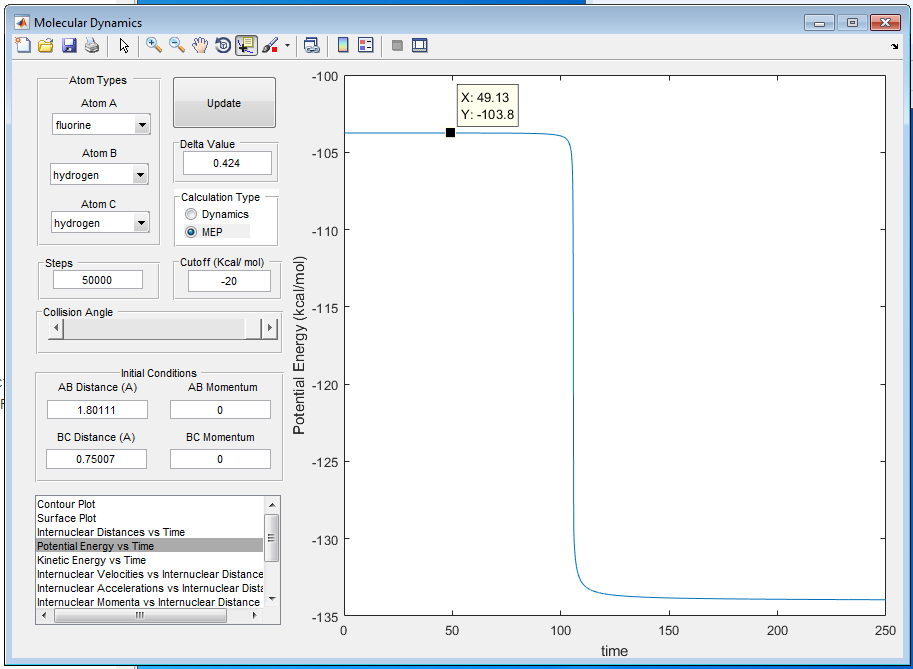Activate the Pan hand tool
Screen dimensions: 913x669
click(200, 45)
